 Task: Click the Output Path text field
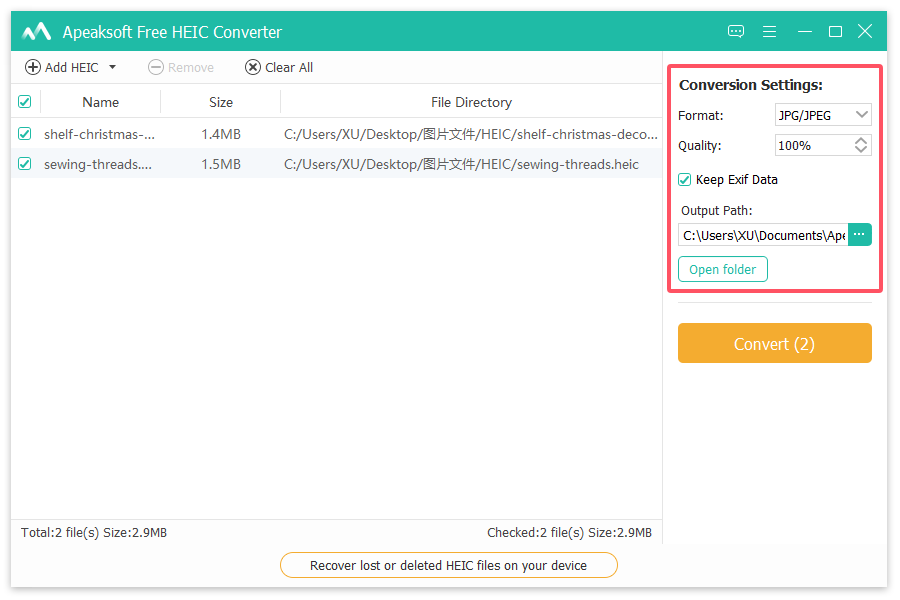(763, 235)
